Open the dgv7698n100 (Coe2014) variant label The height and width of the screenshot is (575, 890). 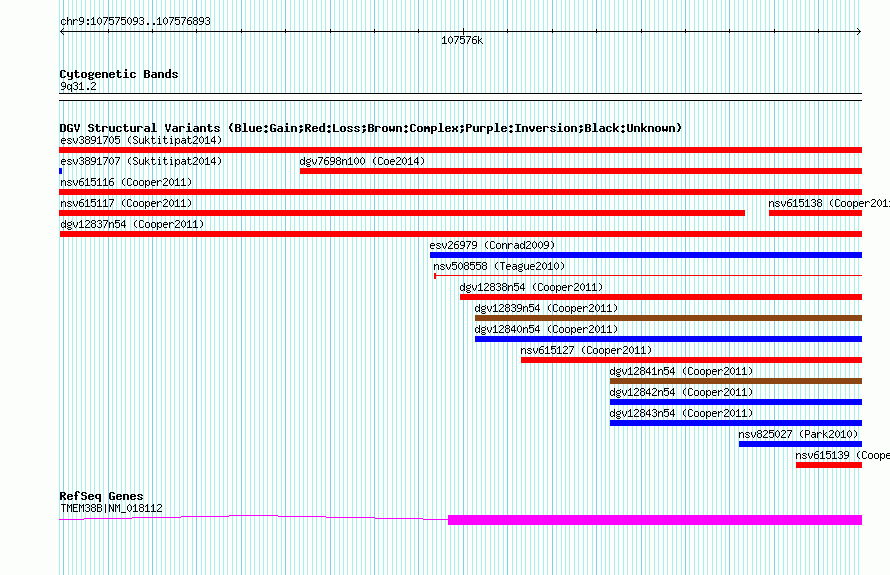coord(362,161)
